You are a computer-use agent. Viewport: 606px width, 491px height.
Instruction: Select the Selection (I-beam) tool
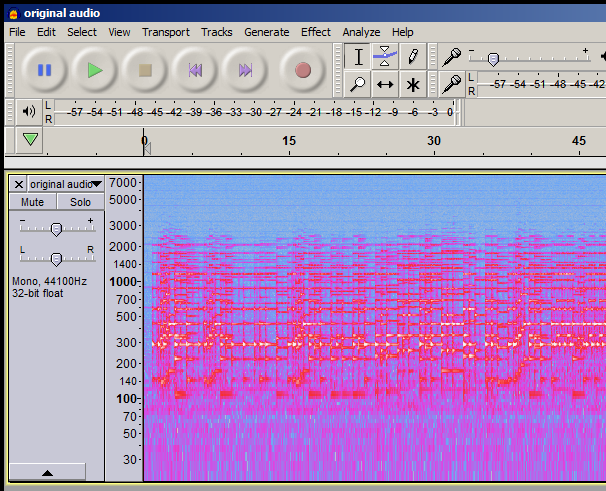358,56
